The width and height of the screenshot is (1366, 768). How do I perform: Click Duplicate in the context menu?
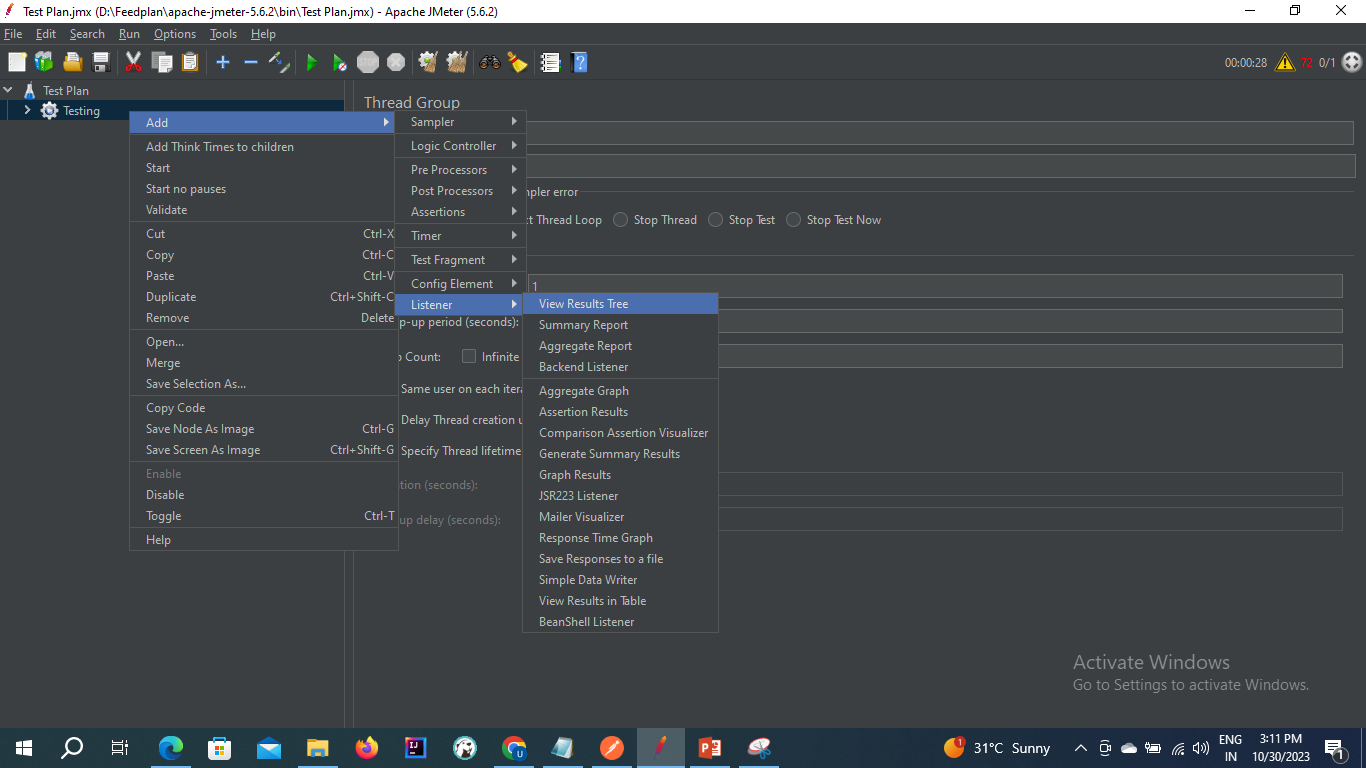(264, 297)
